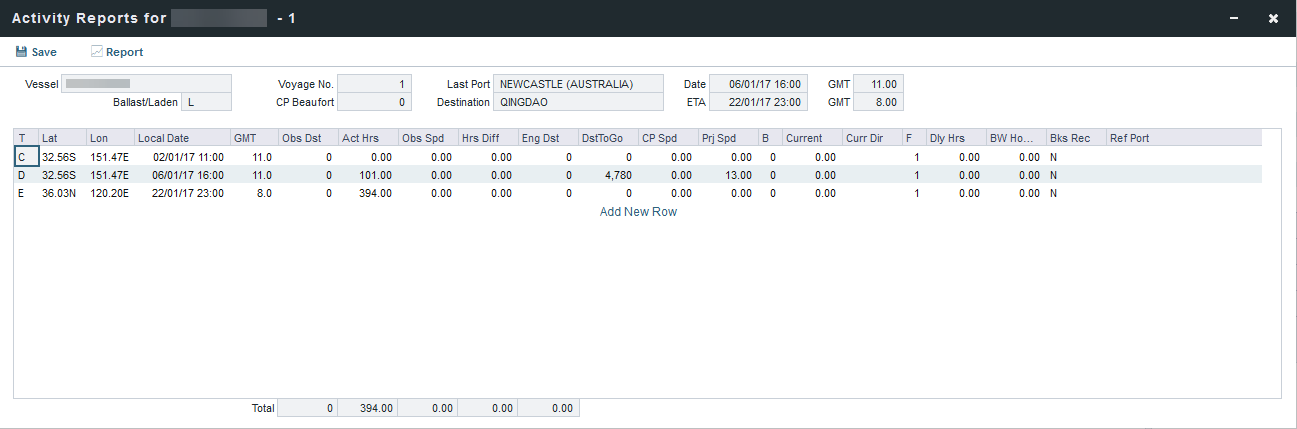The image size is (1297, 429).
Task: Minimize the Activity Reports window
Action: coord(1234,18)
